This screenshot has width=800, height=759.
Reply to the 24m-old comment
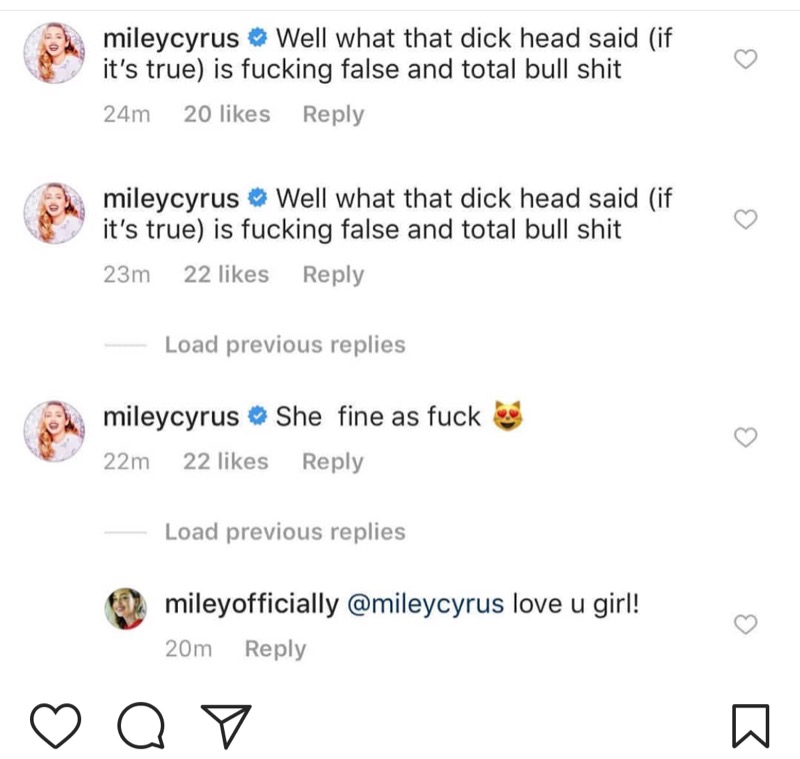[333, 114]
